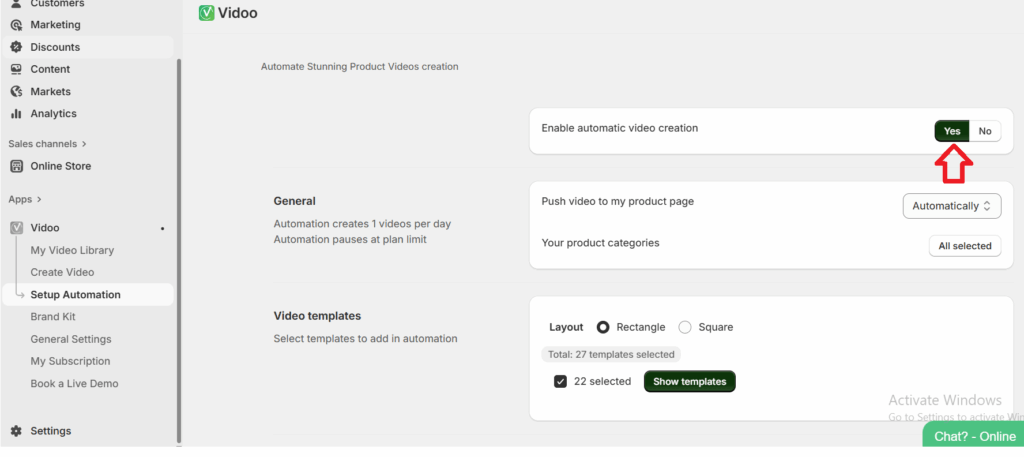1024x457 pixels.
Task: Expand the Apps section chevron
Action: [38, 199]
